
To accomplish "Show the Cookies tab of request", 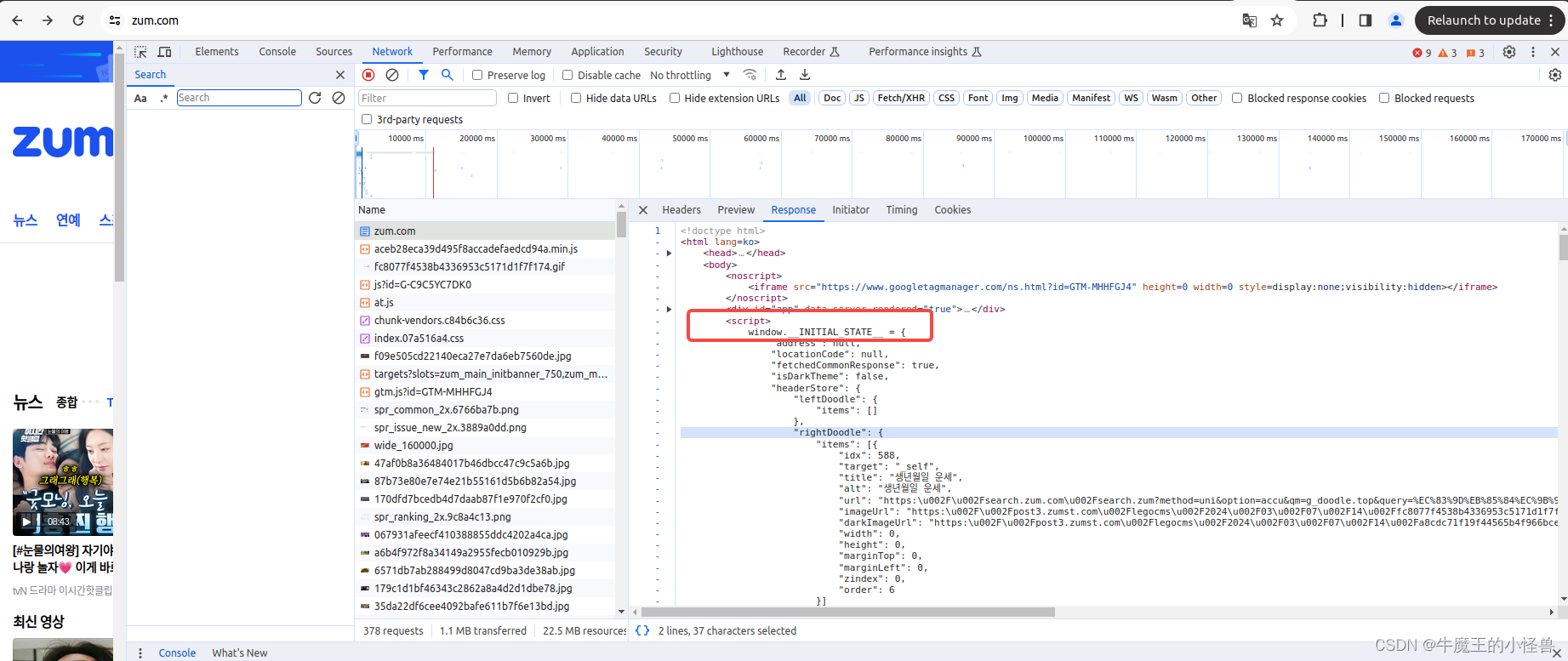I will point(953,210).
